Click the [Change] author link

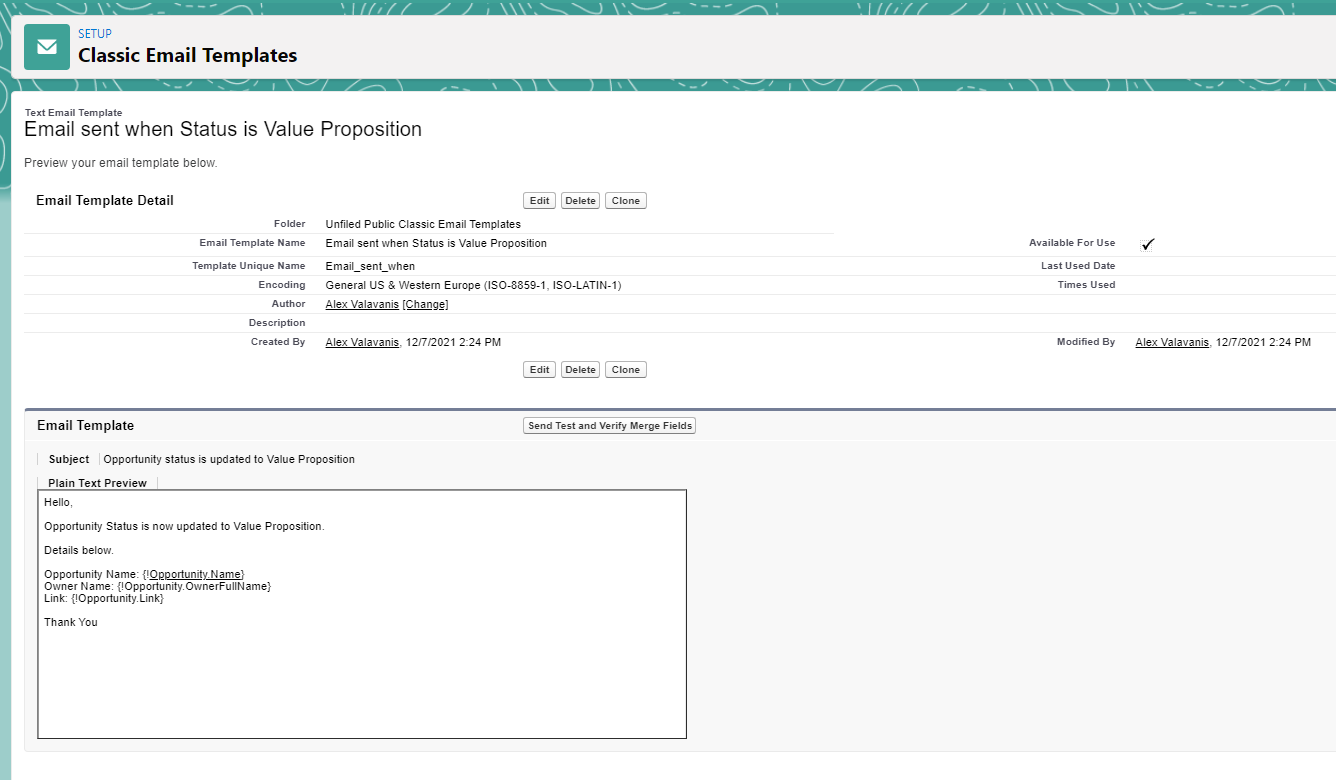coord(425,304)
